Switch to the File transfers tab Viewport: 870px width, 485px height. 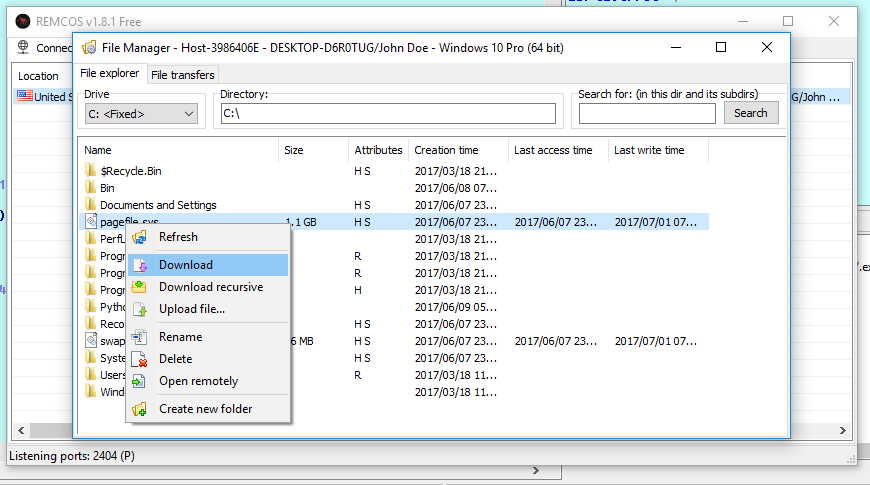tap(183, 75)
